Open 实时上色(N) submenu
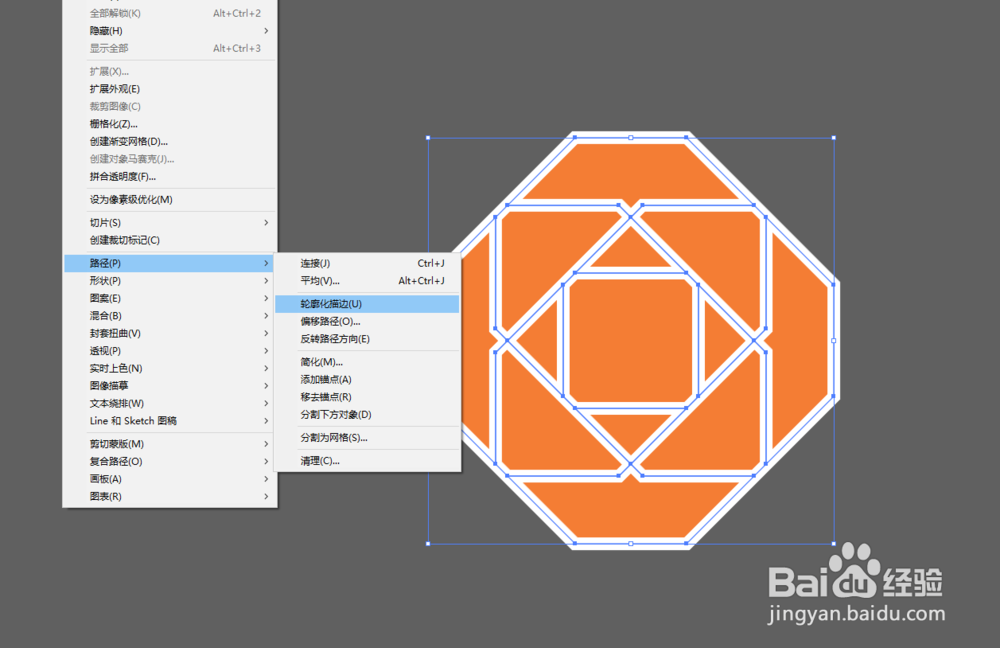 [x=170, y=368]
